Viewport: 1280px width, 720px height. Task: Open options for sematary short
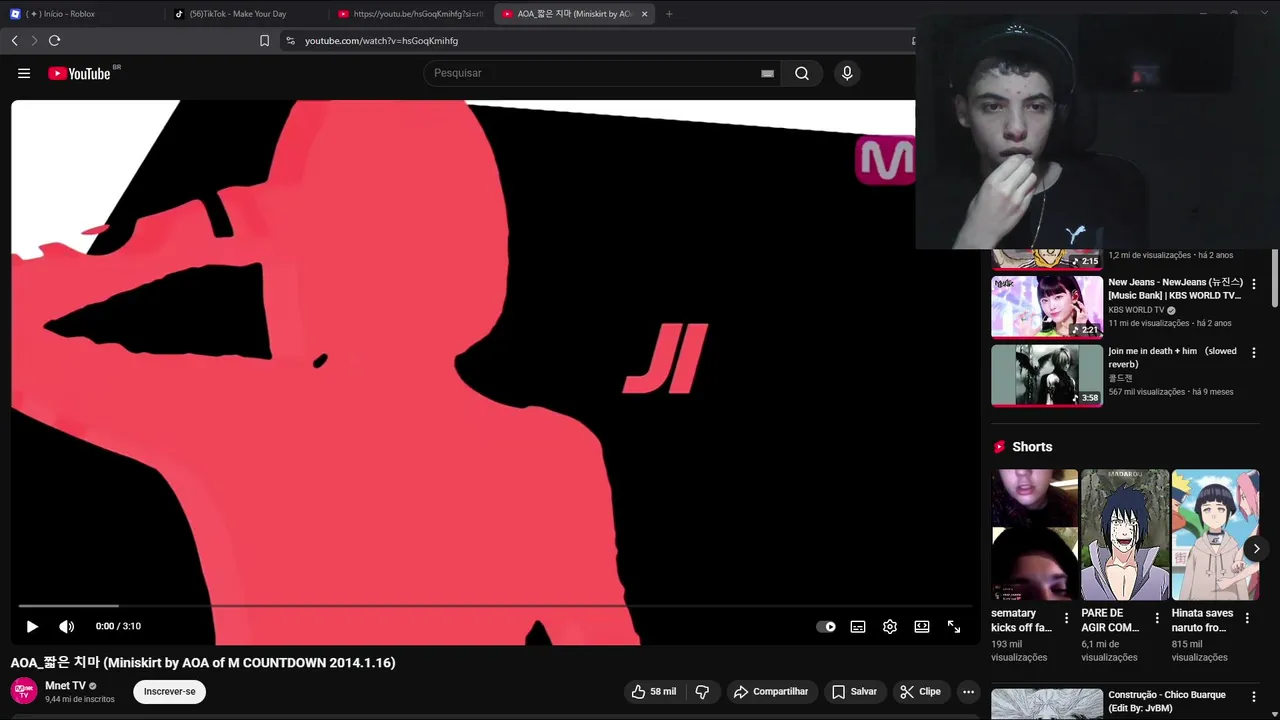[x=1067, y=618]
